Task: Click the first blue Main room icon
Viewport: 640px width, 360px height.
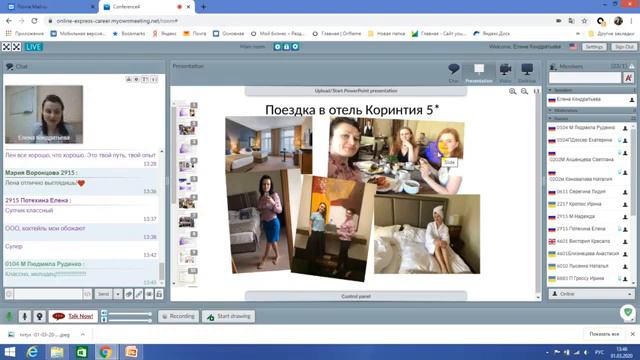Action: pos(278,47)
